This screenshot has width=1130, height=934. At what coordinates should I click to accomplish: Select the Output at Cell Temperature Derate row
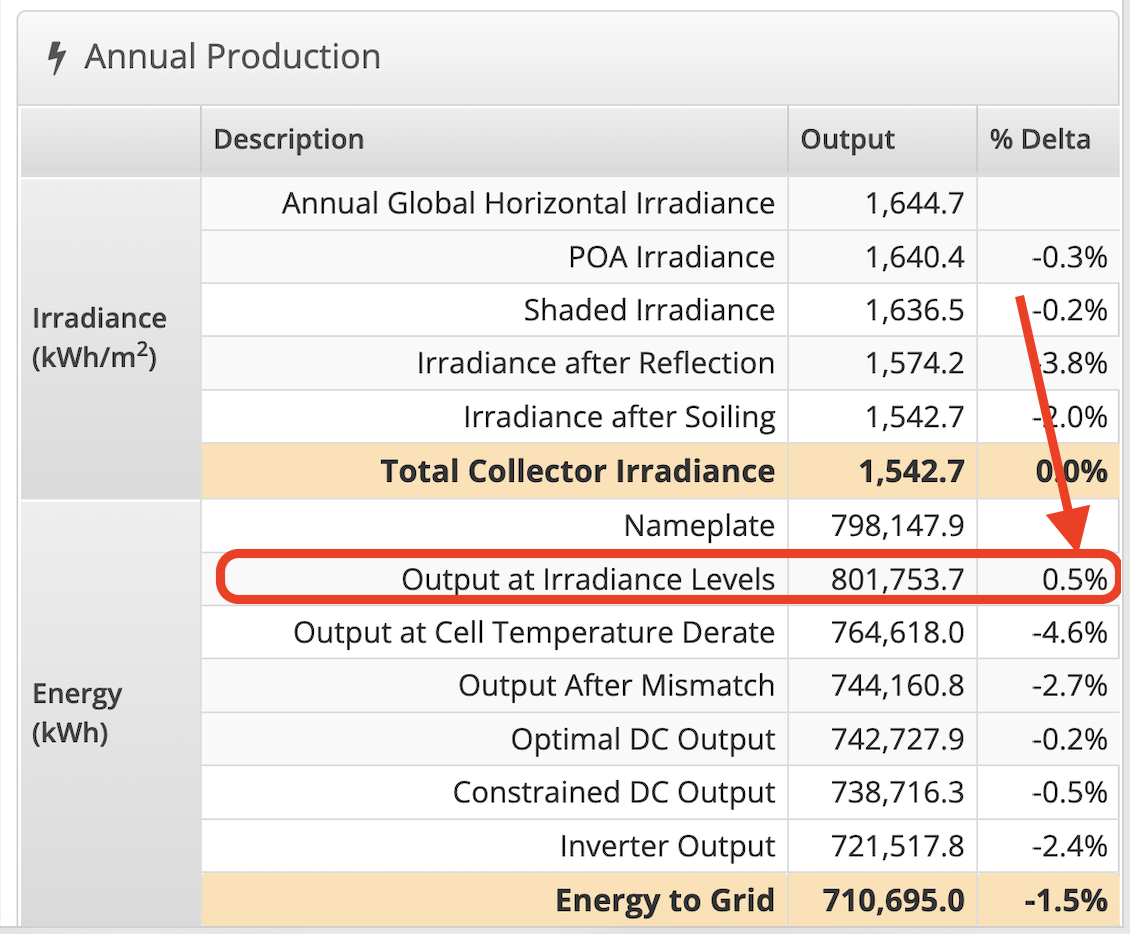tap(534, 632)
